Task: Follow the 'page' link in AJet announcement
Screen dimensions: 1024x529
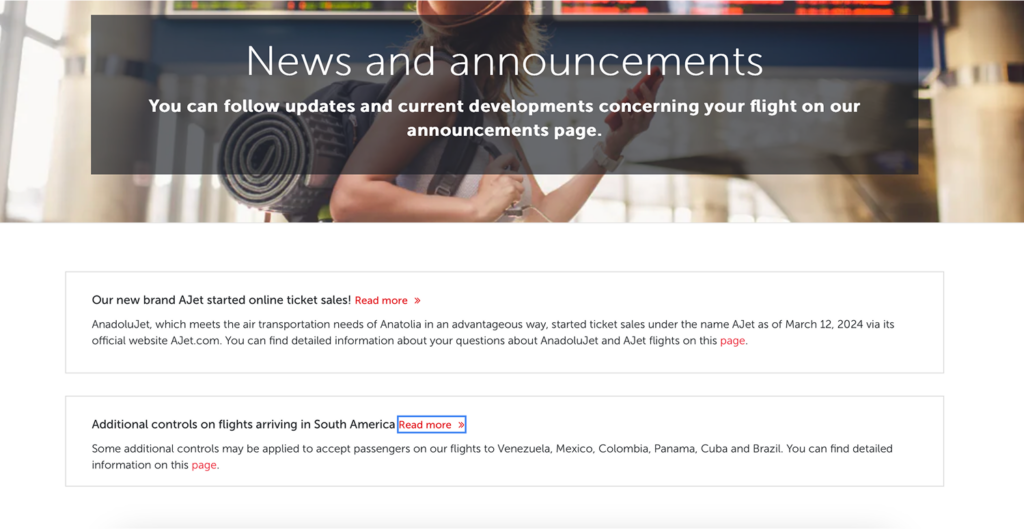Action: (732, 340)
